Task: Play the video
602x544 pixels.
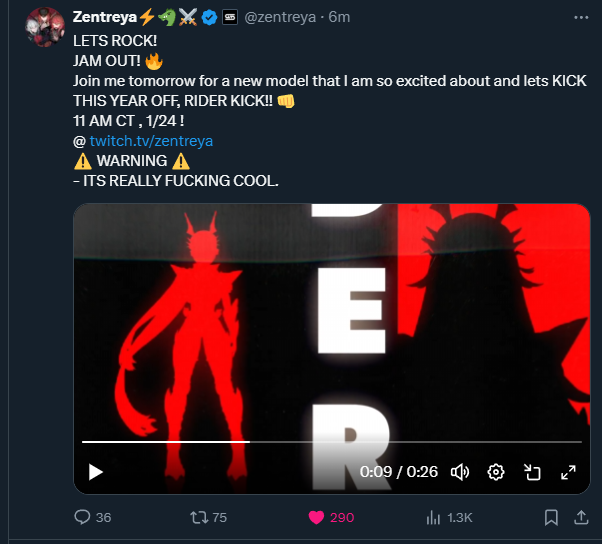Action: click(95, 472)
